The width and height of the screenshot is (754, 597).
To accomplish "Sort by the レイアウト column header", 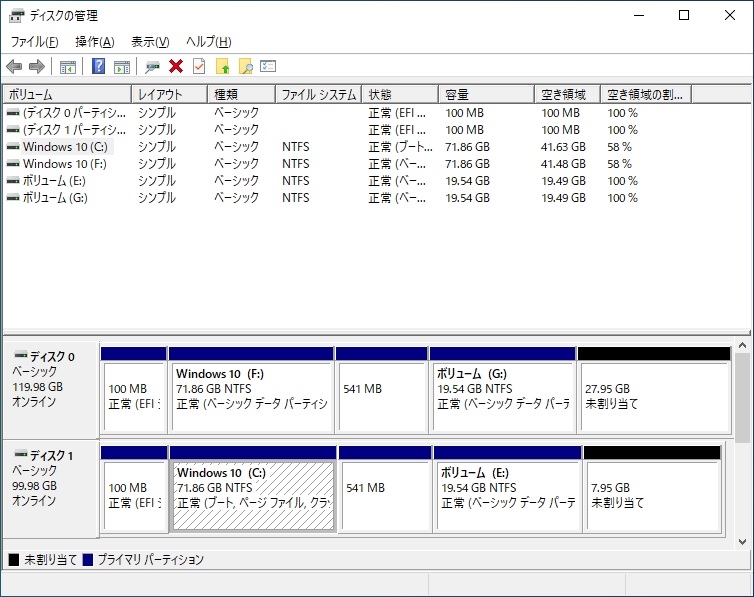I will pyautogui.click(x=170, y=94).
